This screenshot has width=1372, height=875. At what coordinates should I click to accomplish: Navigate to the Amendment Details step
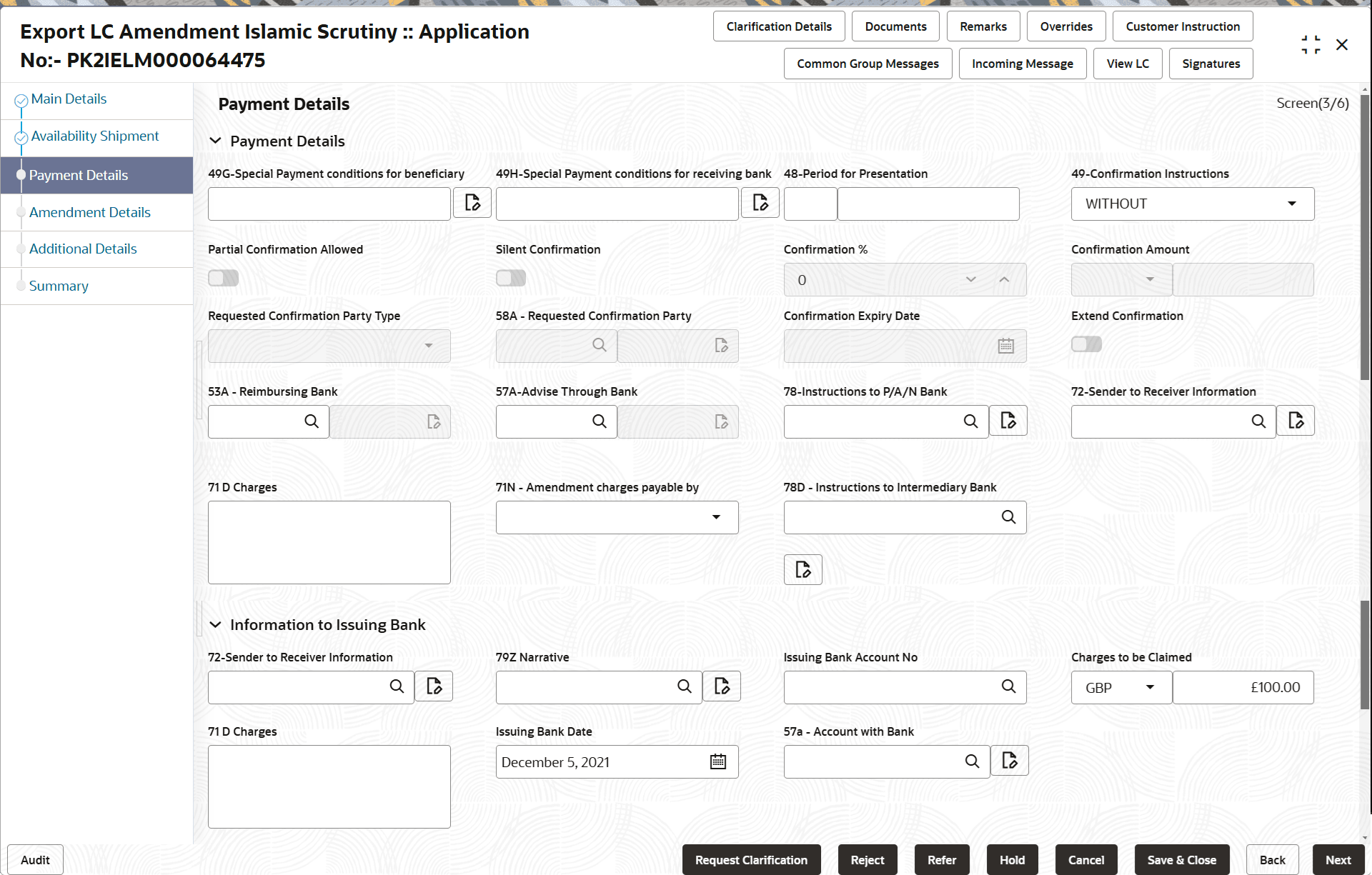coord(89,212)
